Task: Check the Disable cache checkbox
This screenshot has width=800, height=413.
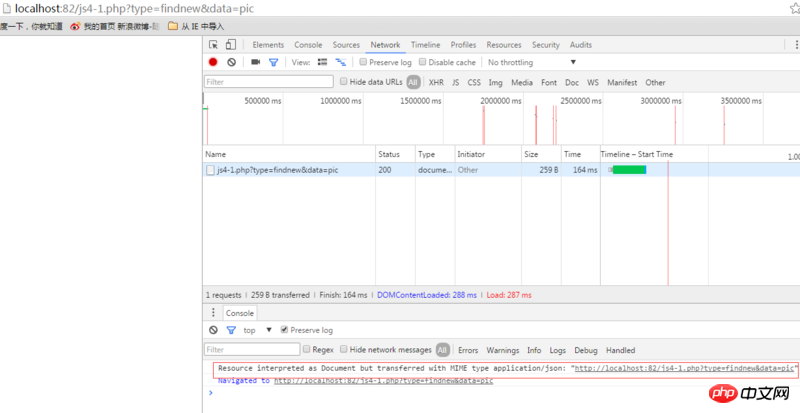Action: (x=422, y=62)
